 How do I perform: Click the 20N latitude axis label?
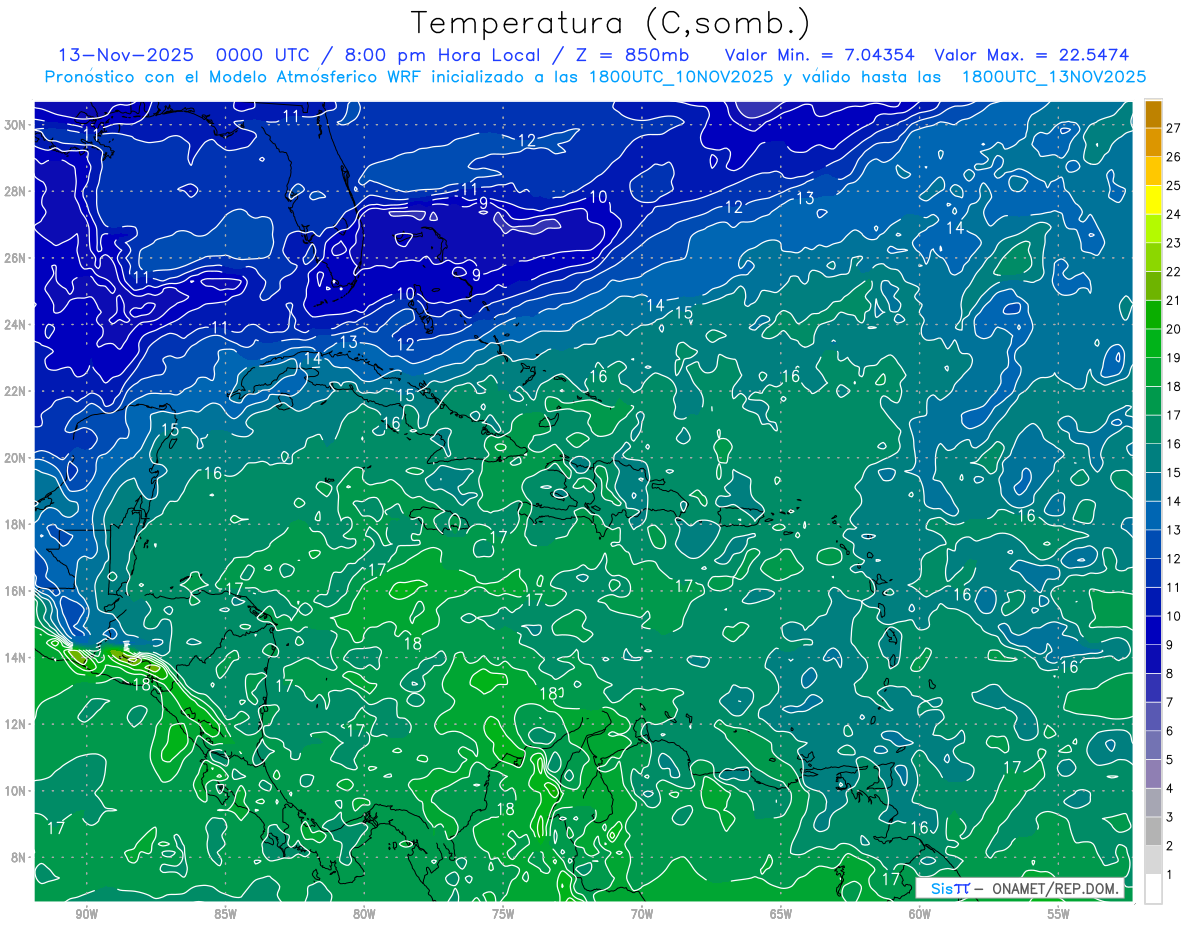point(17,458)
